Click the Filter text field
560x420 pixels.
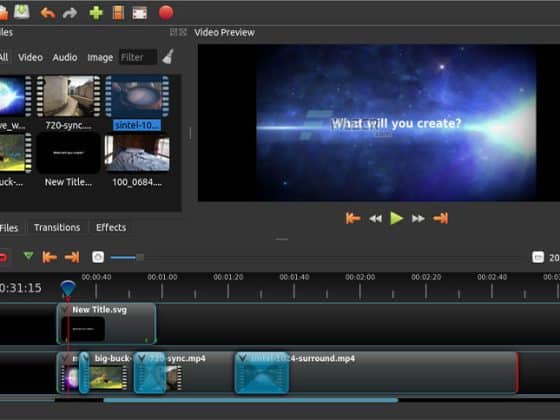[x=138, y=57]
